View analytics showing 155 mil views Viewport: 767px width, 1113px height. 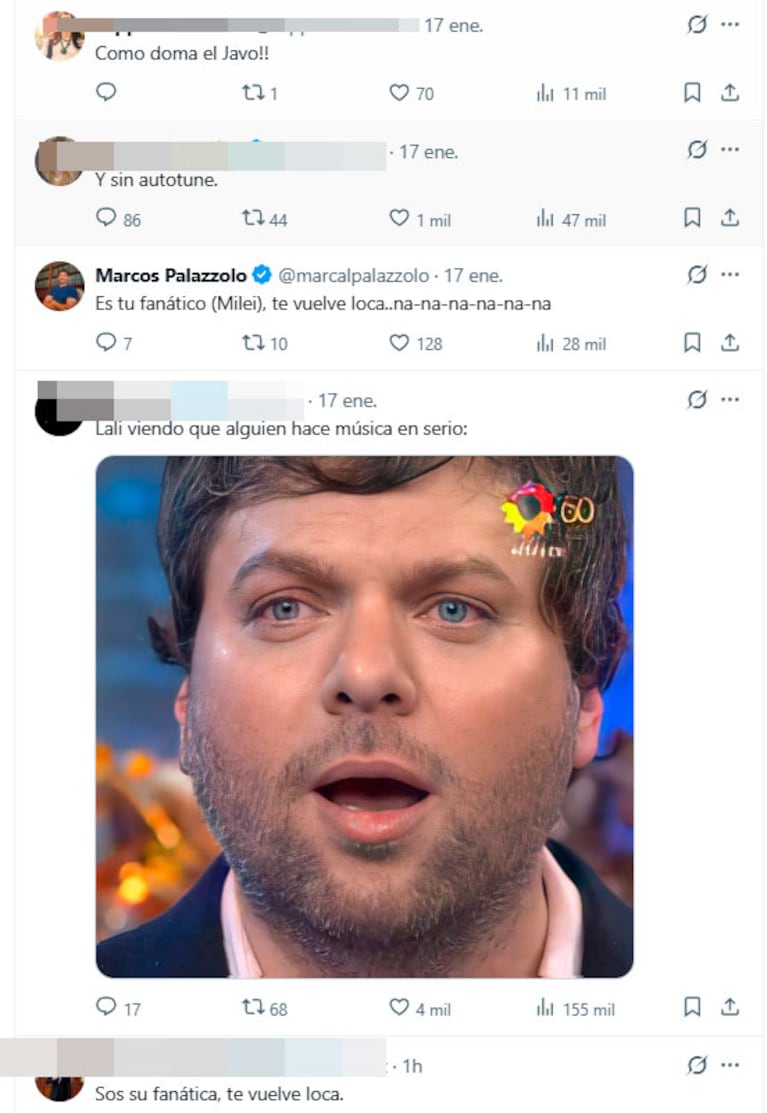575,1008
